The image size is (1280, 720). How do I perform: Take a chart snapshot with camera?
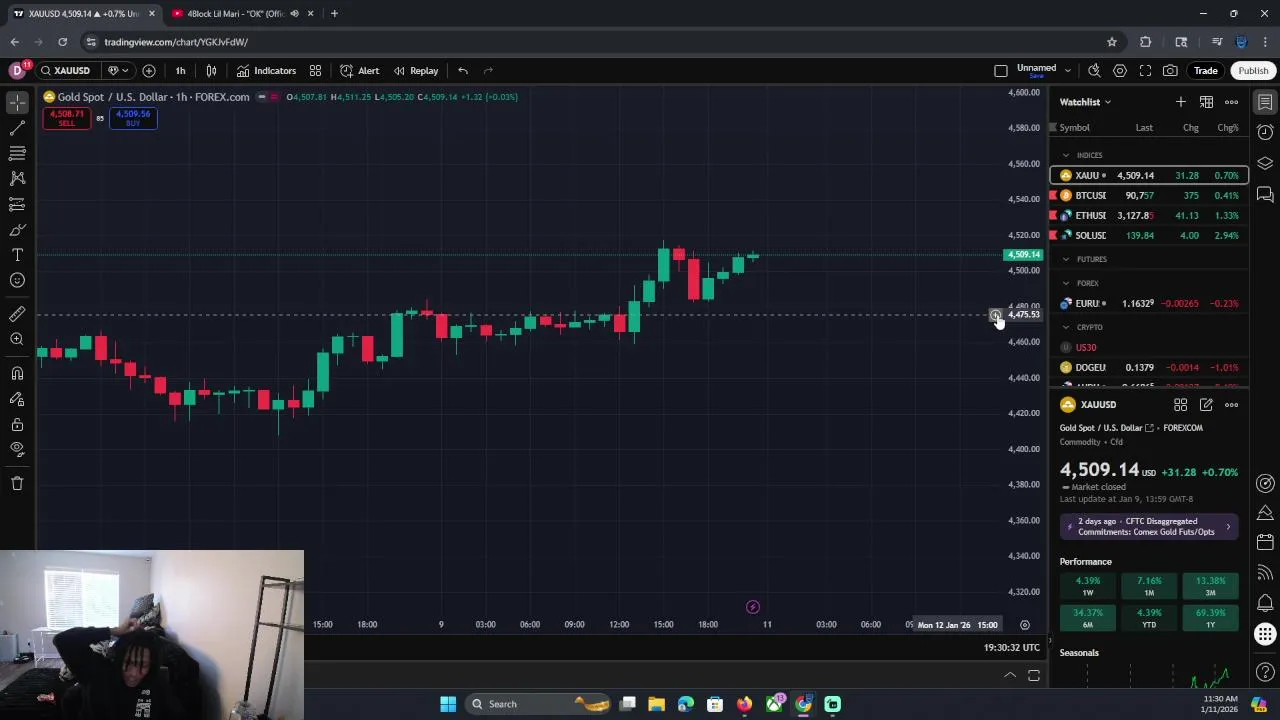click(x=1170, y=71)
